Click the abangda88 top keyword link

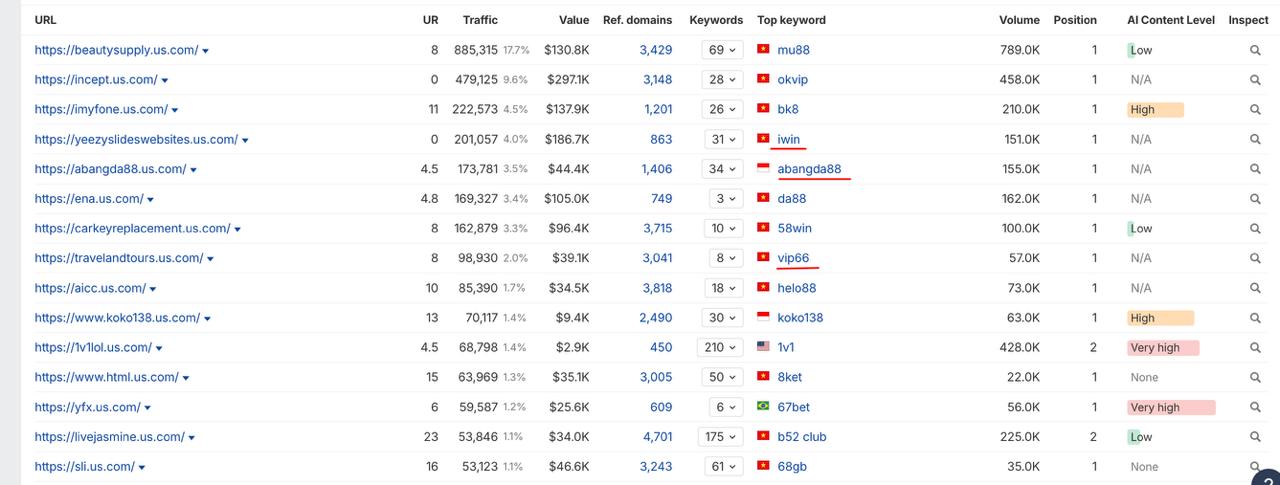(809, 169)
